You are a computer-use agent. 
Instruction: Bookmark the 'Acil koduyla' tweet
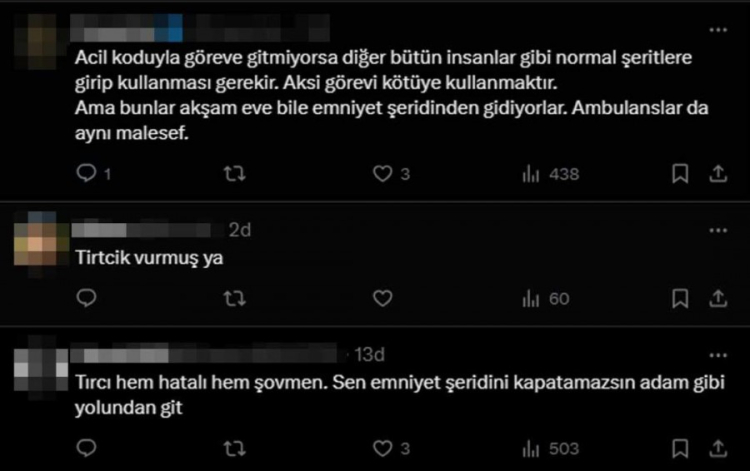pos(680,174)
